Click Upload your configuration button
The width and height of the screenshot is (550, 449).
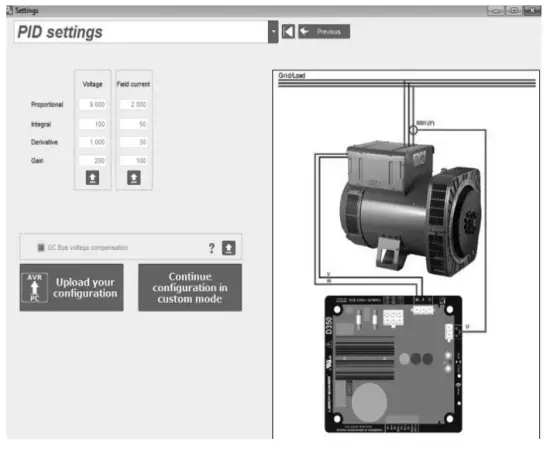(x=72, y=288)
